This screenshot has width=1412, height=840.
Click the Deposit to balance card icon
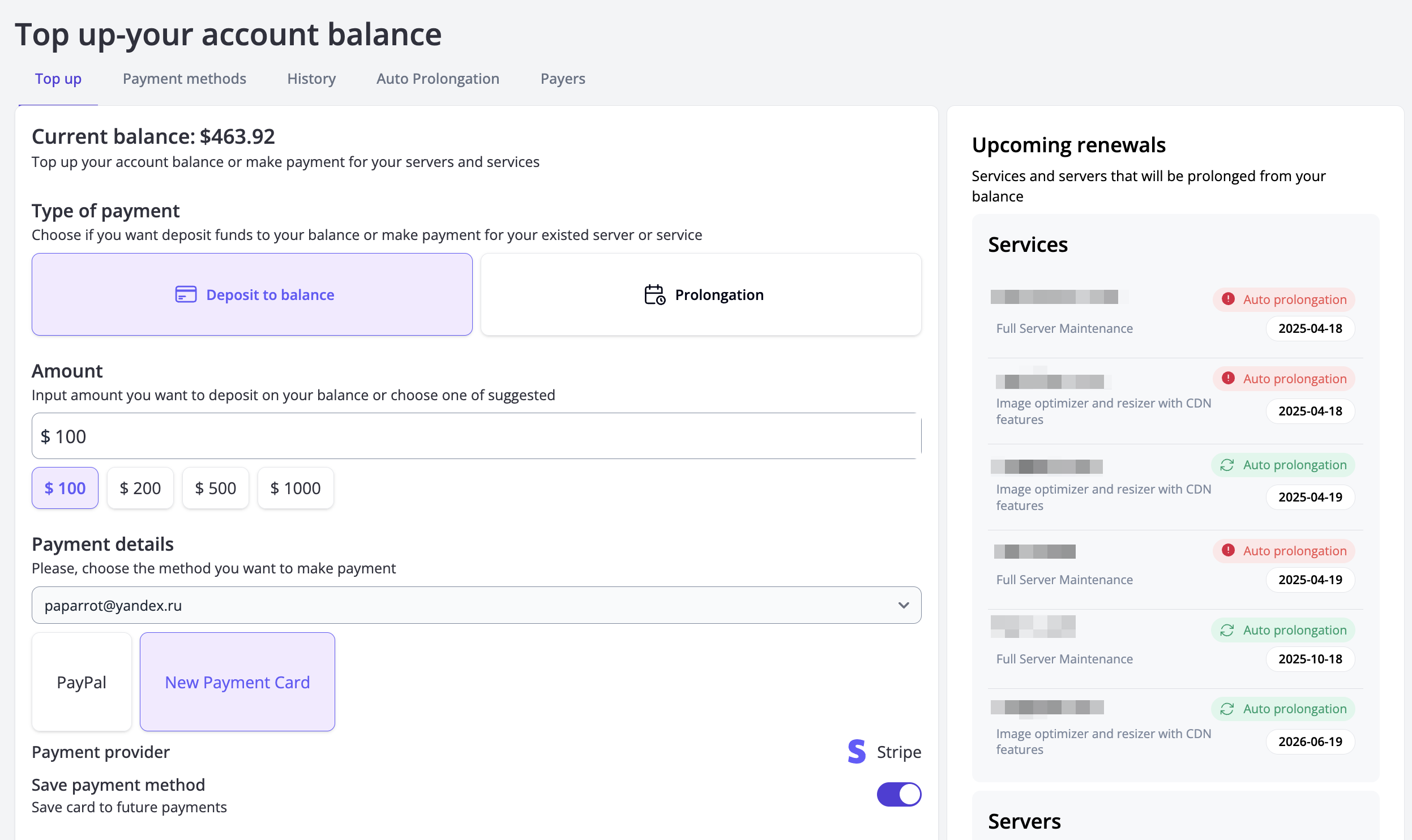[x=186, y=294]
